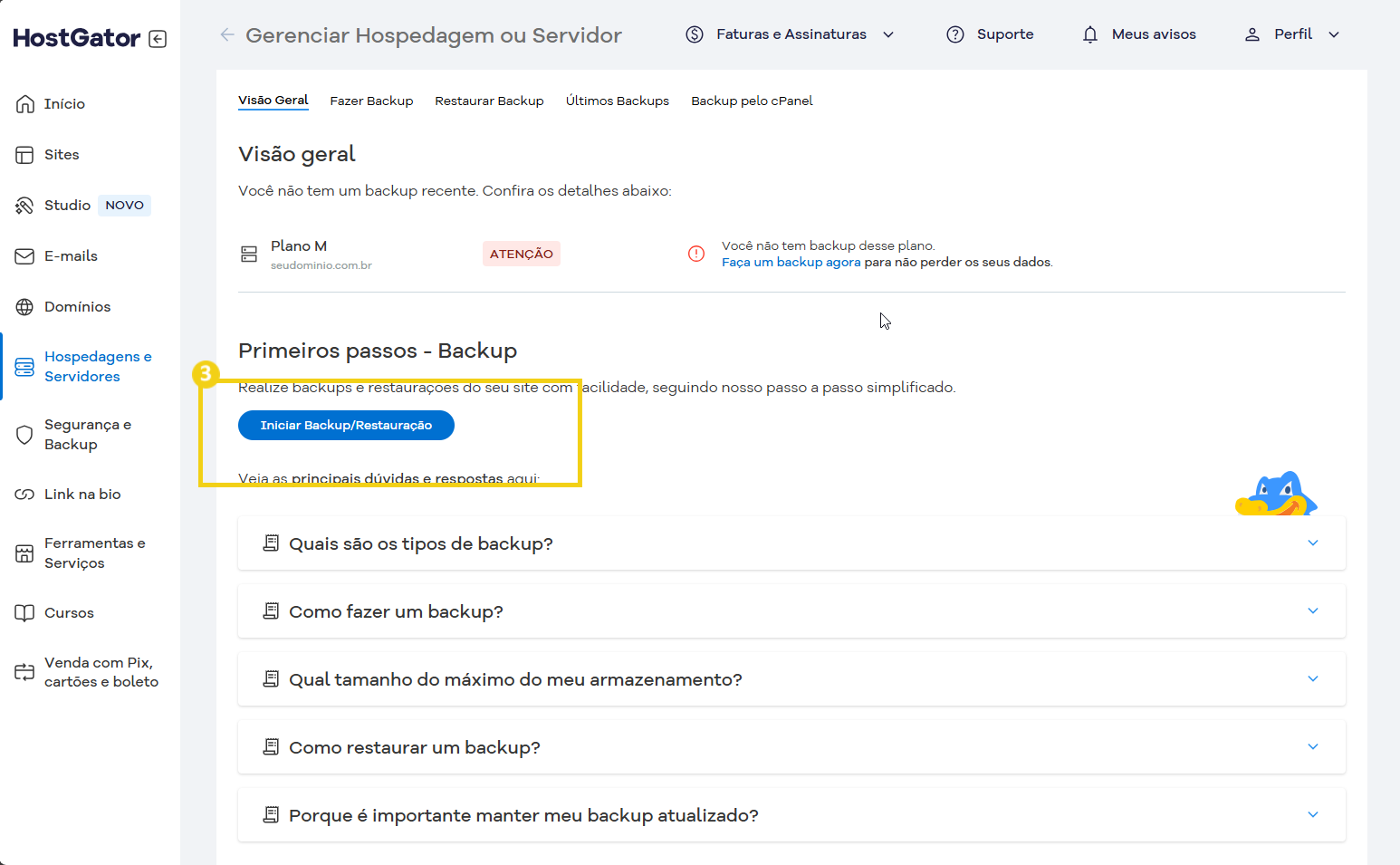
Task: Click the Domínios globe icon
Action: pos(25,307)
